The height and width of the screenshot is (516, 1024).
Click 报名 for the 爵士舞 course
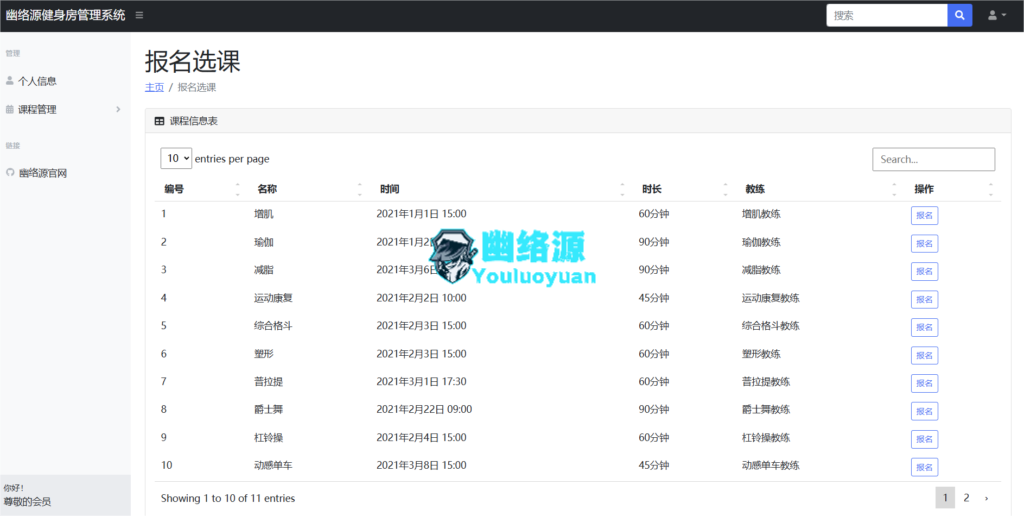924,411
